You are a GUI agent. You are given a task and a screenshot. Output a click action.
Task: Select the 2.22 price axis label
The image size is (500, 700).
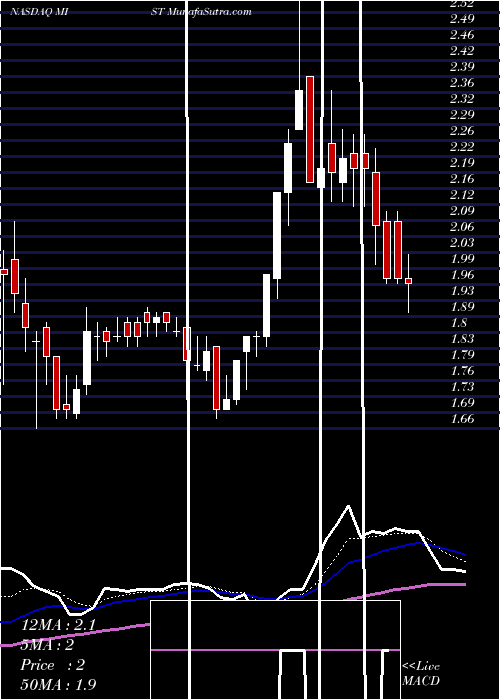[x=462, y=147]
